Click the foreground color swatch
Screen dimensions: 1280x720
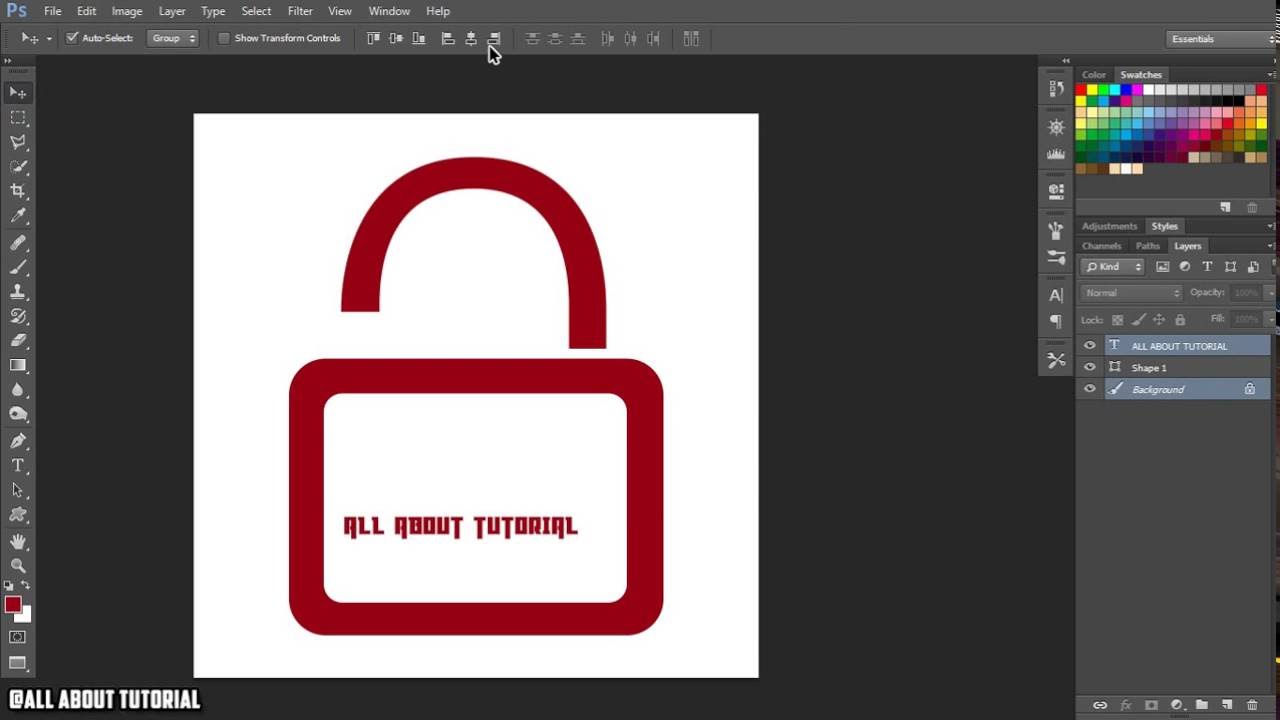point(13,604)
